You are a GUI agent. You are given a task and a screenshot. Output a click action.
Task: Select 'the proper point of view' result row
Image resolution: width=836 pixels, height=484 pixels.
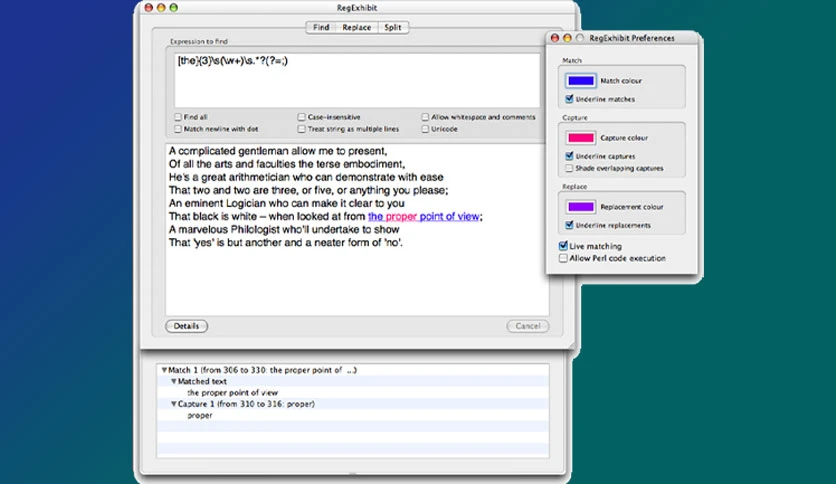pos(353,393)
